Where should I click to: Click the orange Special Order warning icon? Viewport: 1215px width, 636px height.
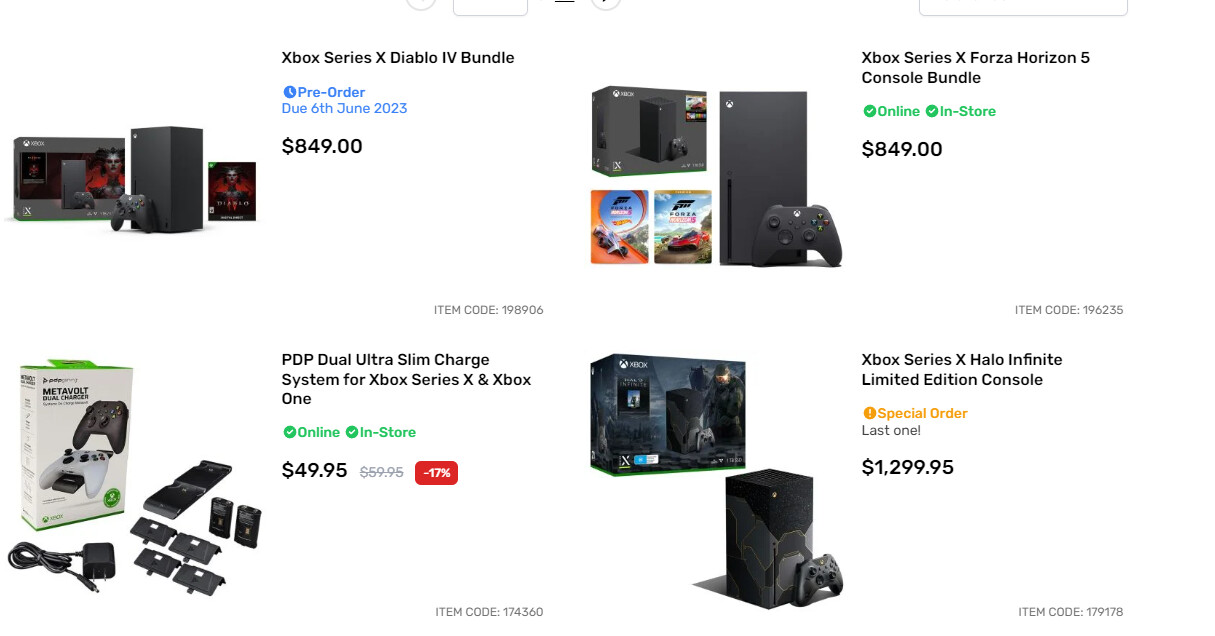pyautogui.click(x=869, y=413)
